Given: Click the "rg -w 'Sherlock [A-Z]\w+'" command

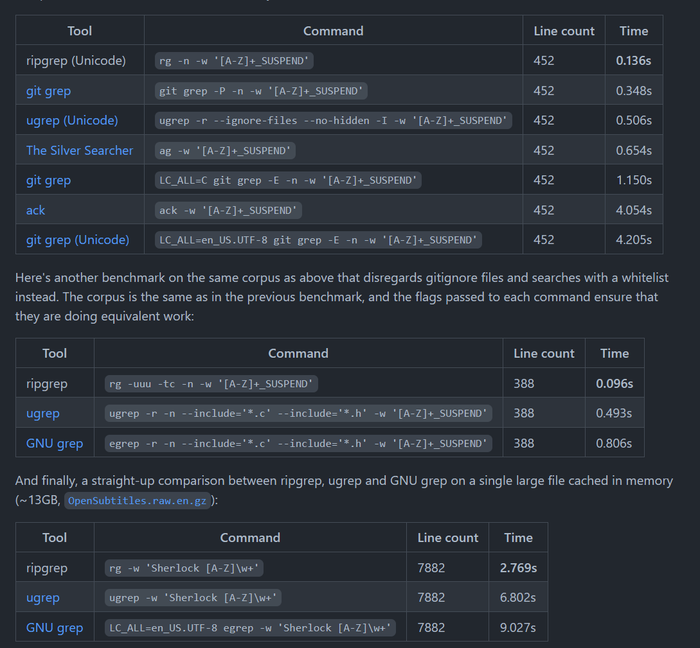Looking at the screenshot, I should tap(186, 567).
